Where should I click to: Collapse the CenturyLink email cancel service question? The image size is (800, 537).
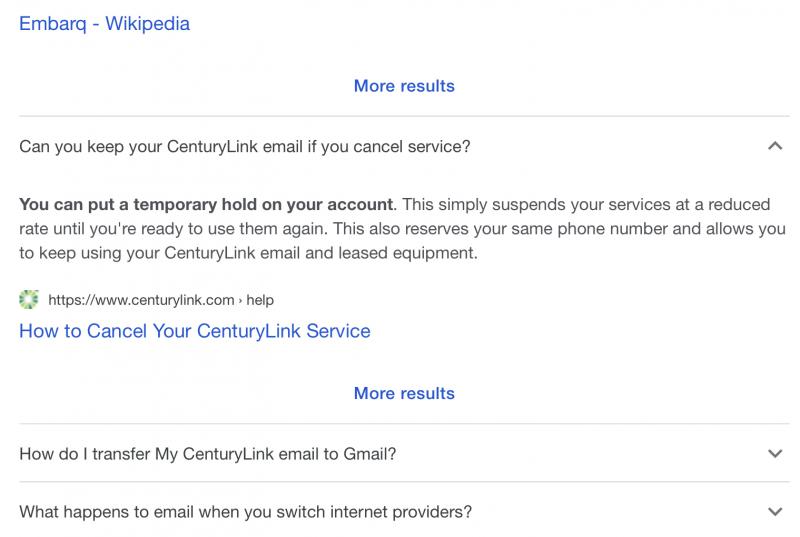(404, 146)
